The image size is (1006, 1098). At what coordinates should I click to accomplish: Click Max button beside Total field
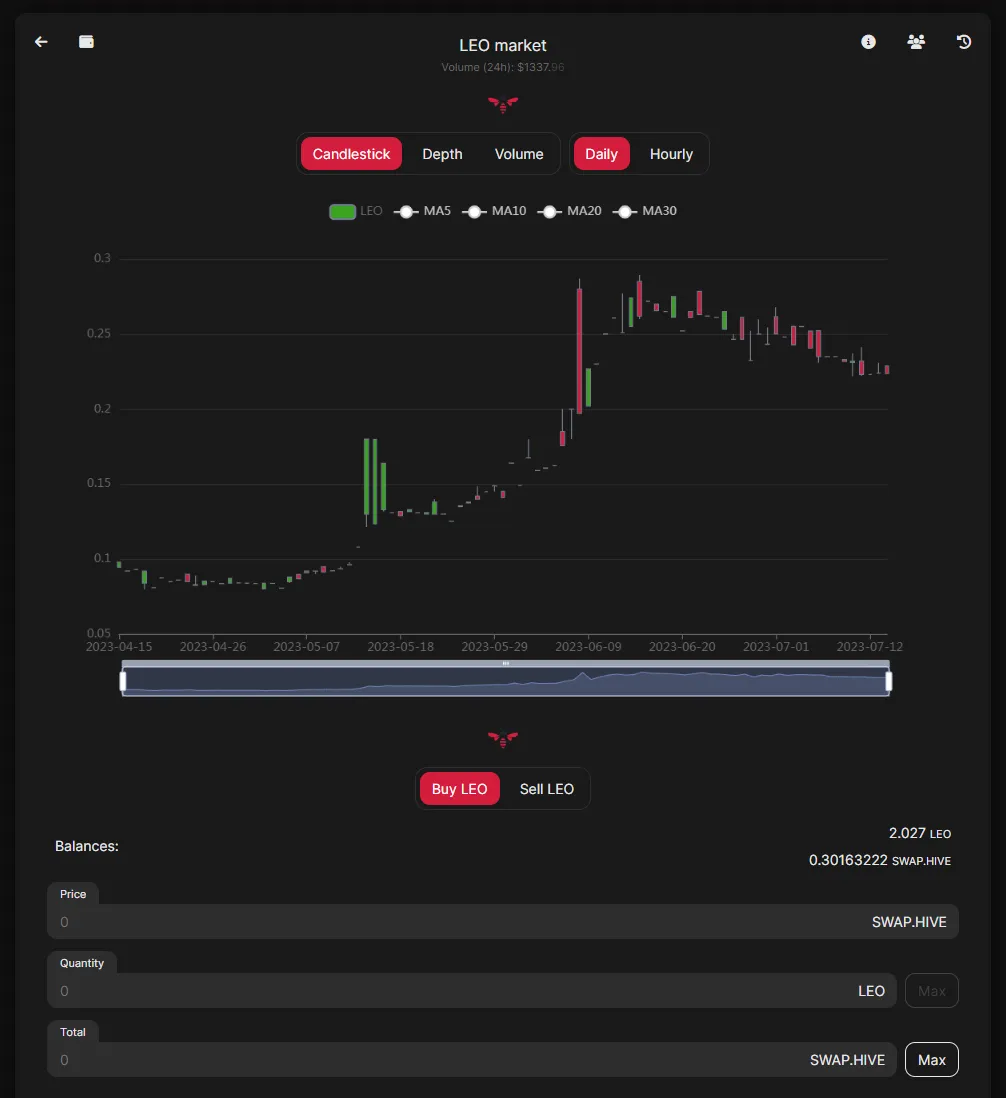tap(932, 1059)
